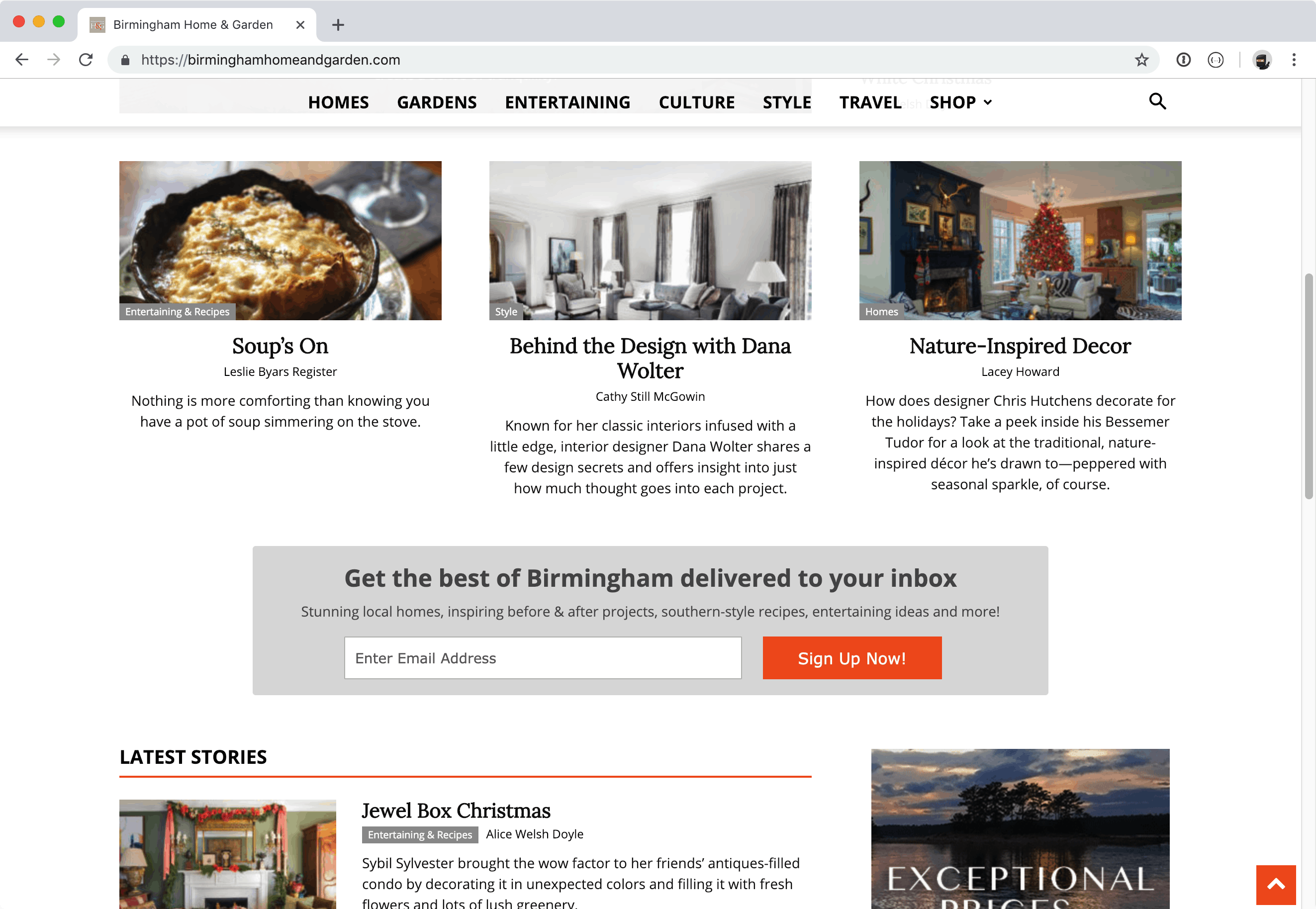
Task: Open the ENTERTAINING navigation menu item
Action: coord(567,102)
